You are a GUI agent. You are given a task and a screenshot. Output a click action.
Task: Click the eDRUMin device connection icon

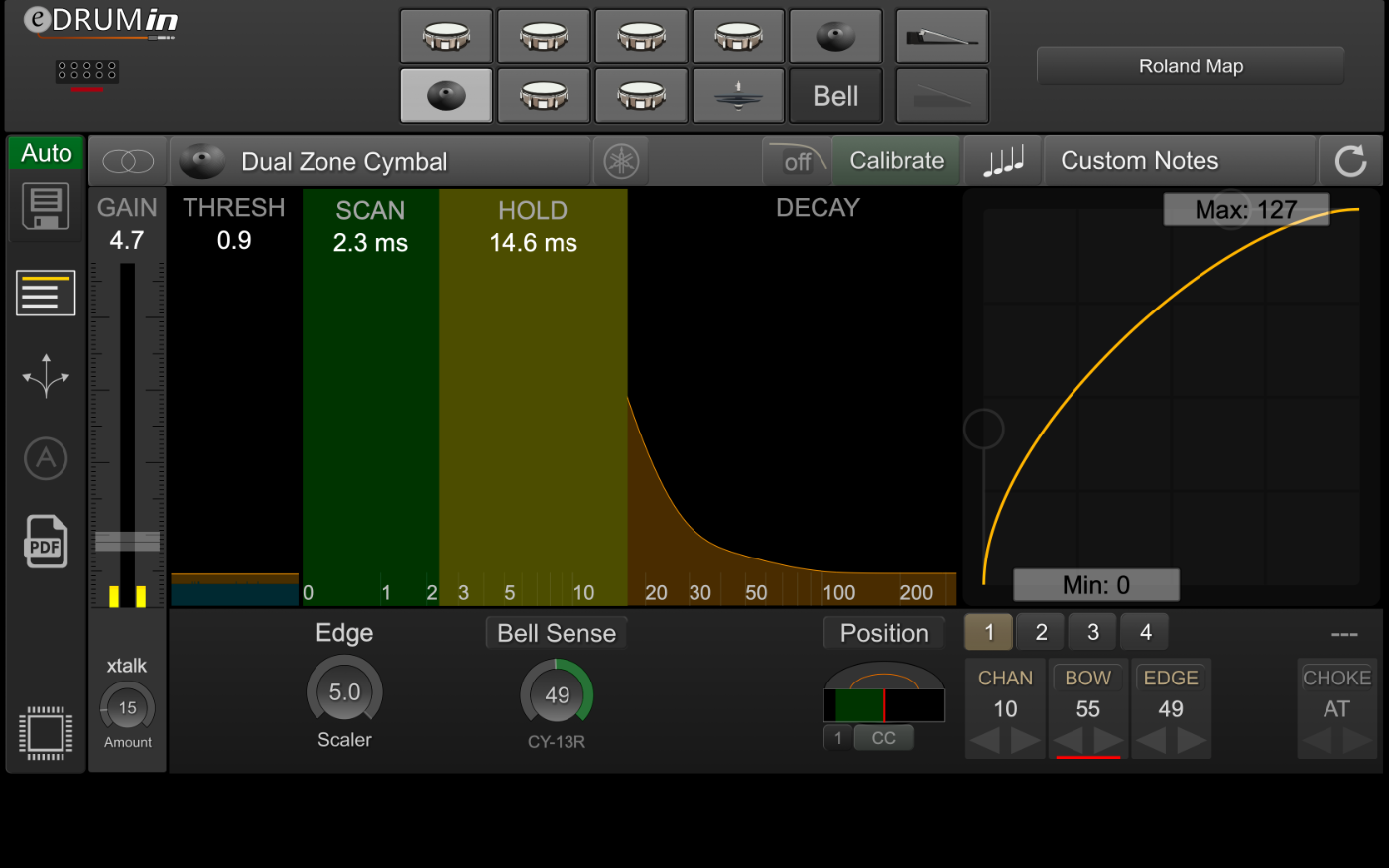click(x=87, y=73)
